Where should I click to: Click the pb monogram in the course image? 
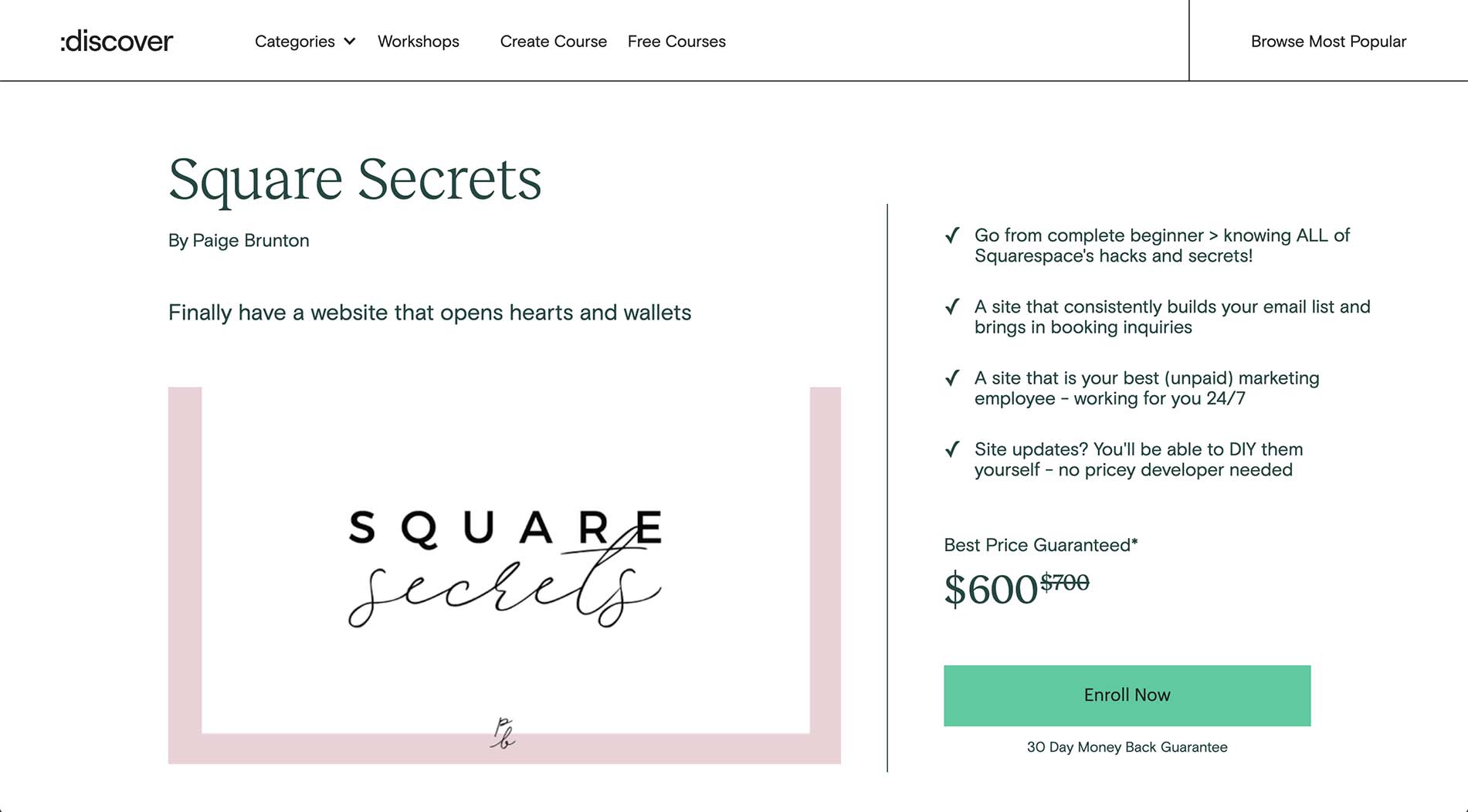pos(503,733)
